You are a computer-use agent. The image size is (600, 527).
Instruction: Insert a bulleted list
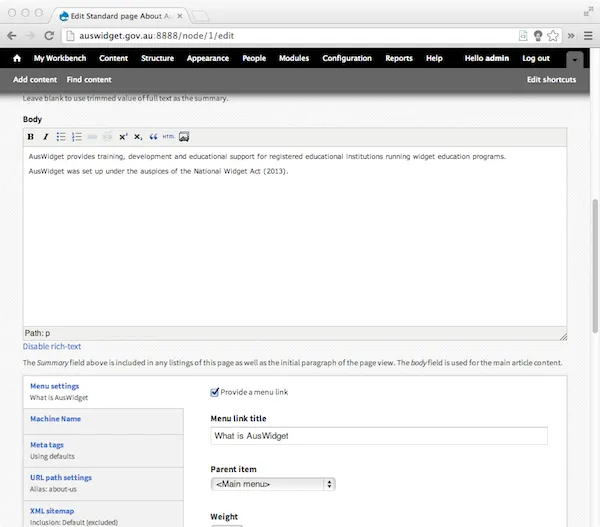click(61, 137)
